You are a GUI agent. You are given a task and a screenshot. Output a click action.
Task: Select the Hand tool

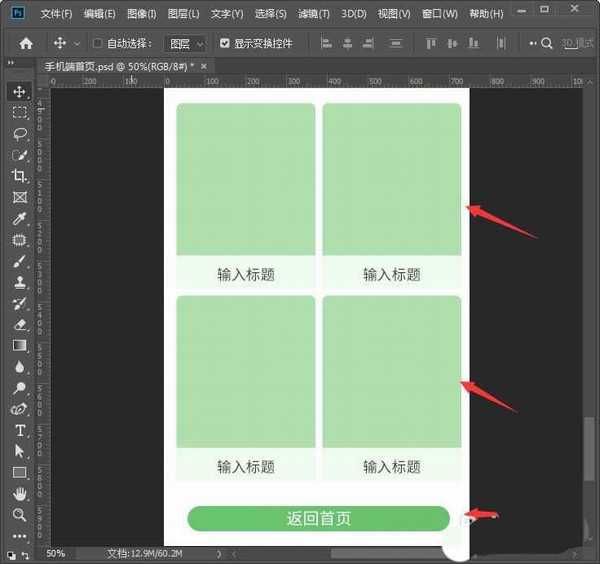20,494
